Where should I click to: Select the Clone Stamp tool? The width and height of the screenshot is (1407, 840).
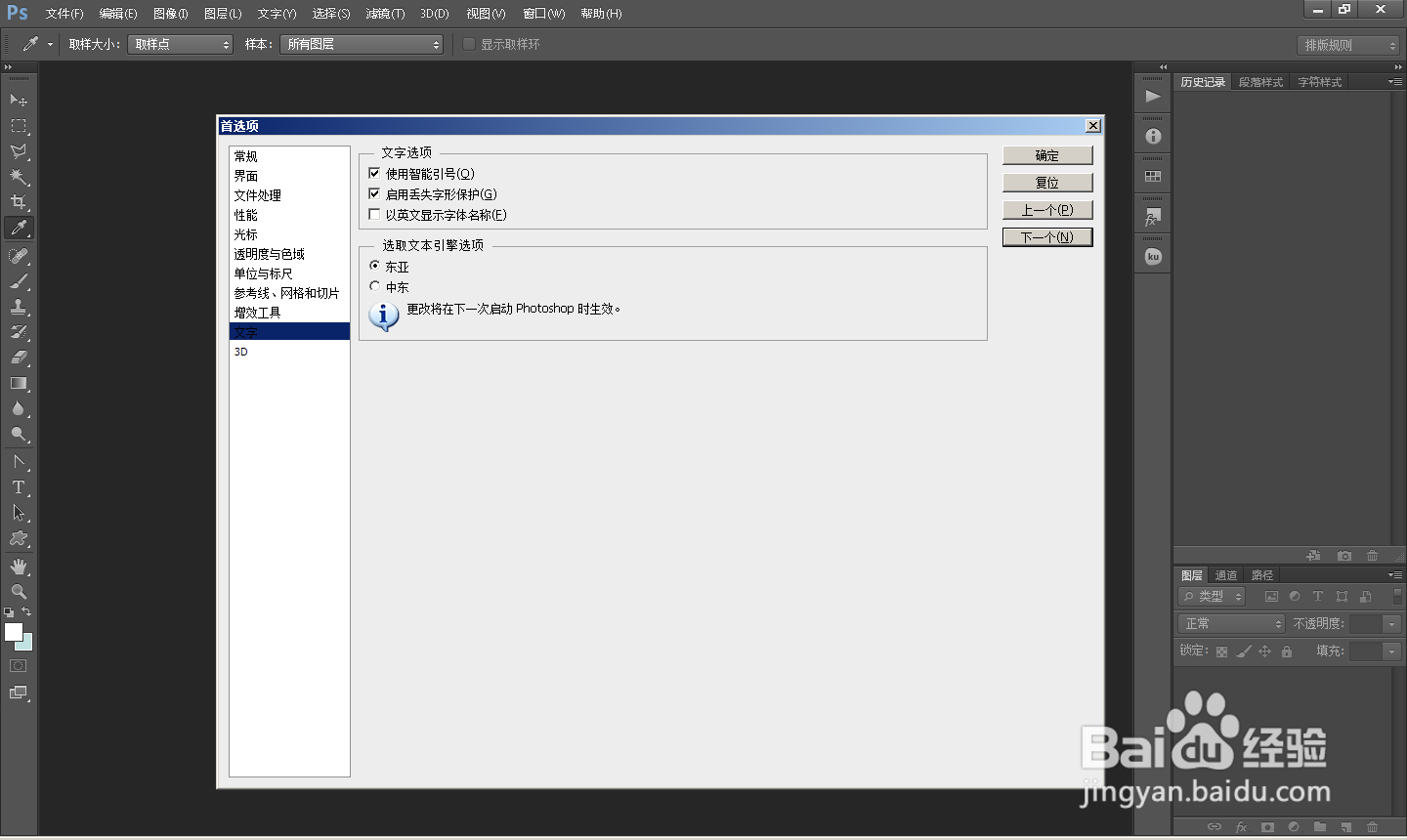19,307
